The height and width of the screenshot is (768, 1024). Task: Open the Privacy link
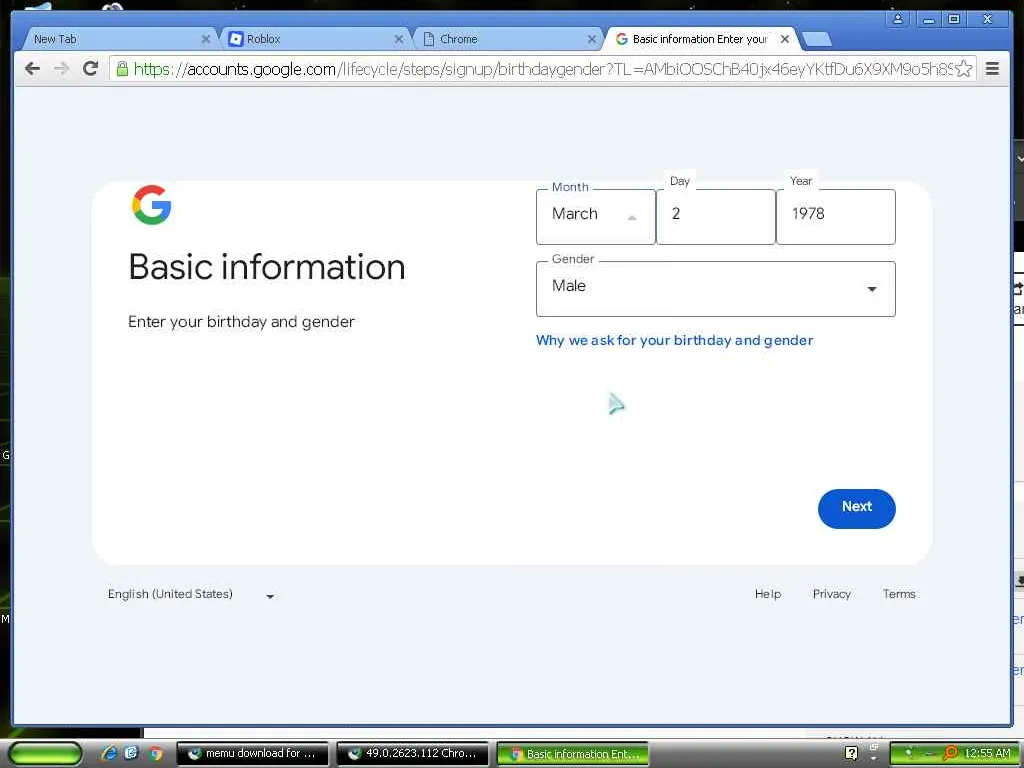[831, 594]
